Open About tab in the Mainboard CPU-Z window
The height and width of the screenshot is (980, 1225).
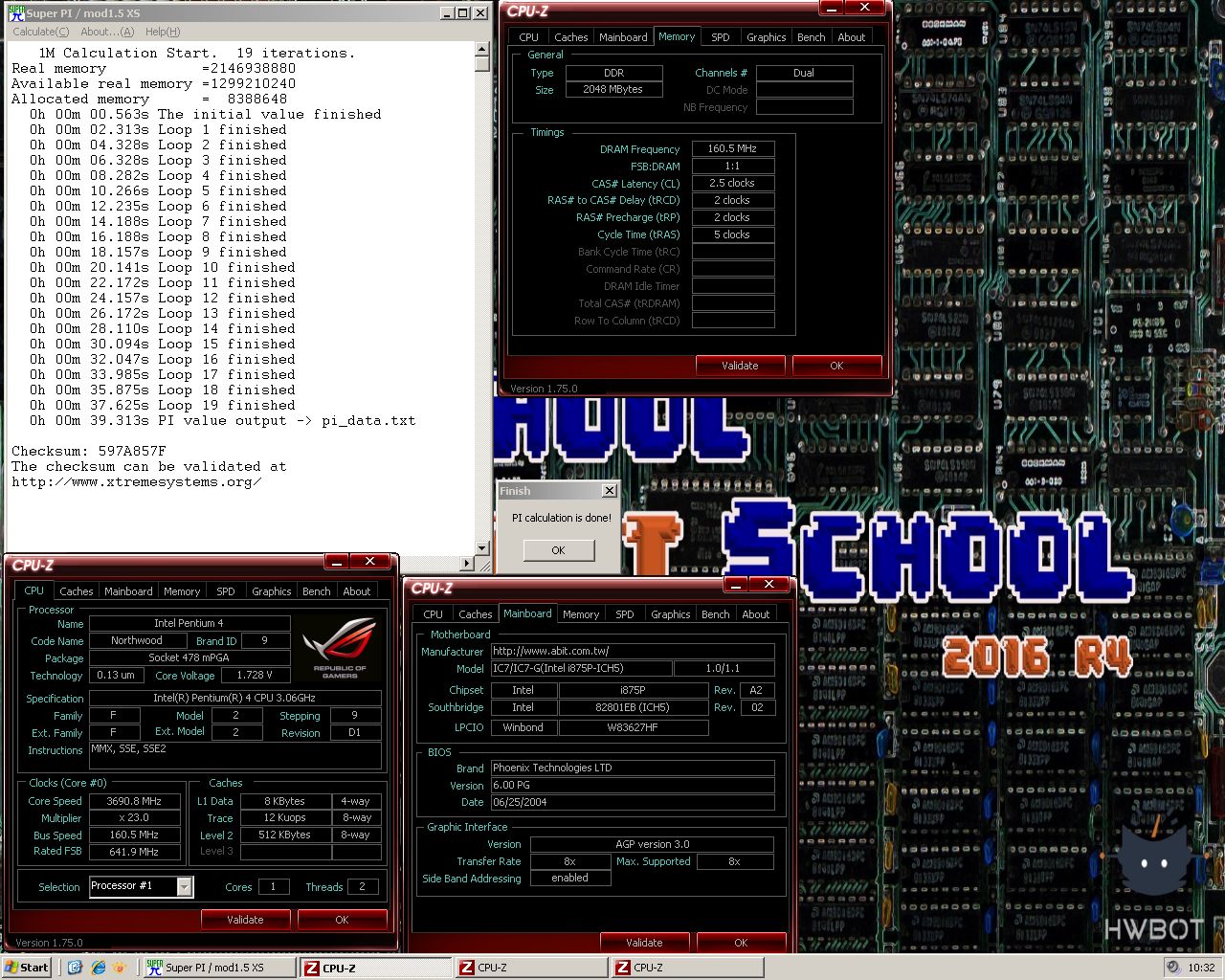(756, 614)
